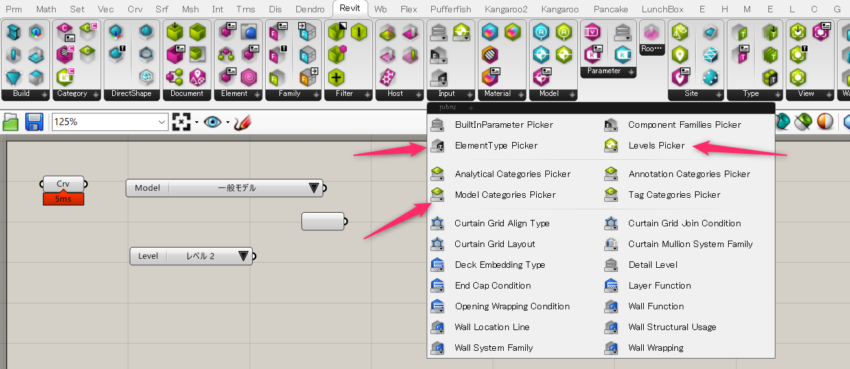
Task: Select the Zoom extents icon
Action: [182, 122]
